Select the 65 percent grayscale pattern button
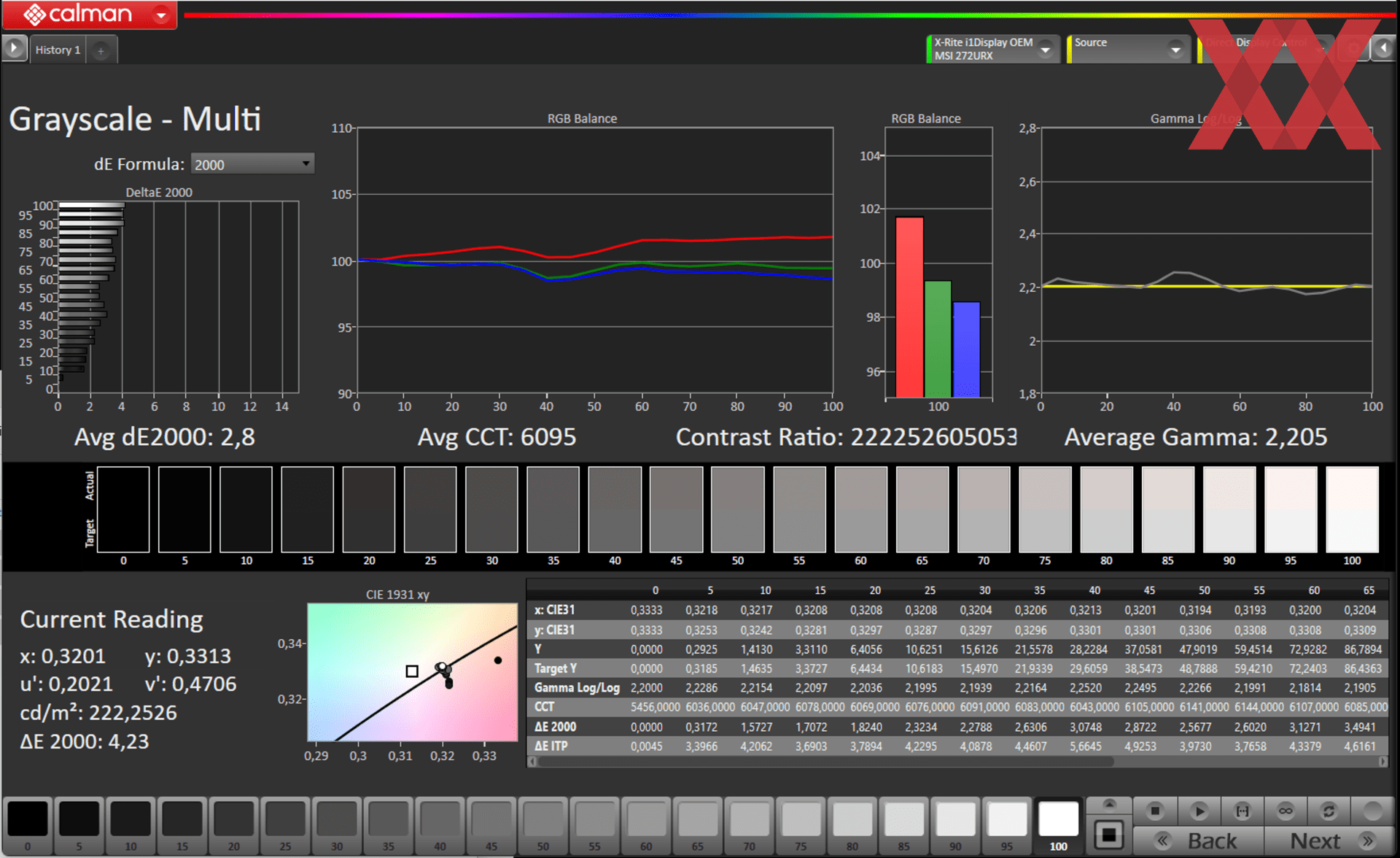Image resolution: width=1400 pixels, height=858 pixels. tap(698, 825)
